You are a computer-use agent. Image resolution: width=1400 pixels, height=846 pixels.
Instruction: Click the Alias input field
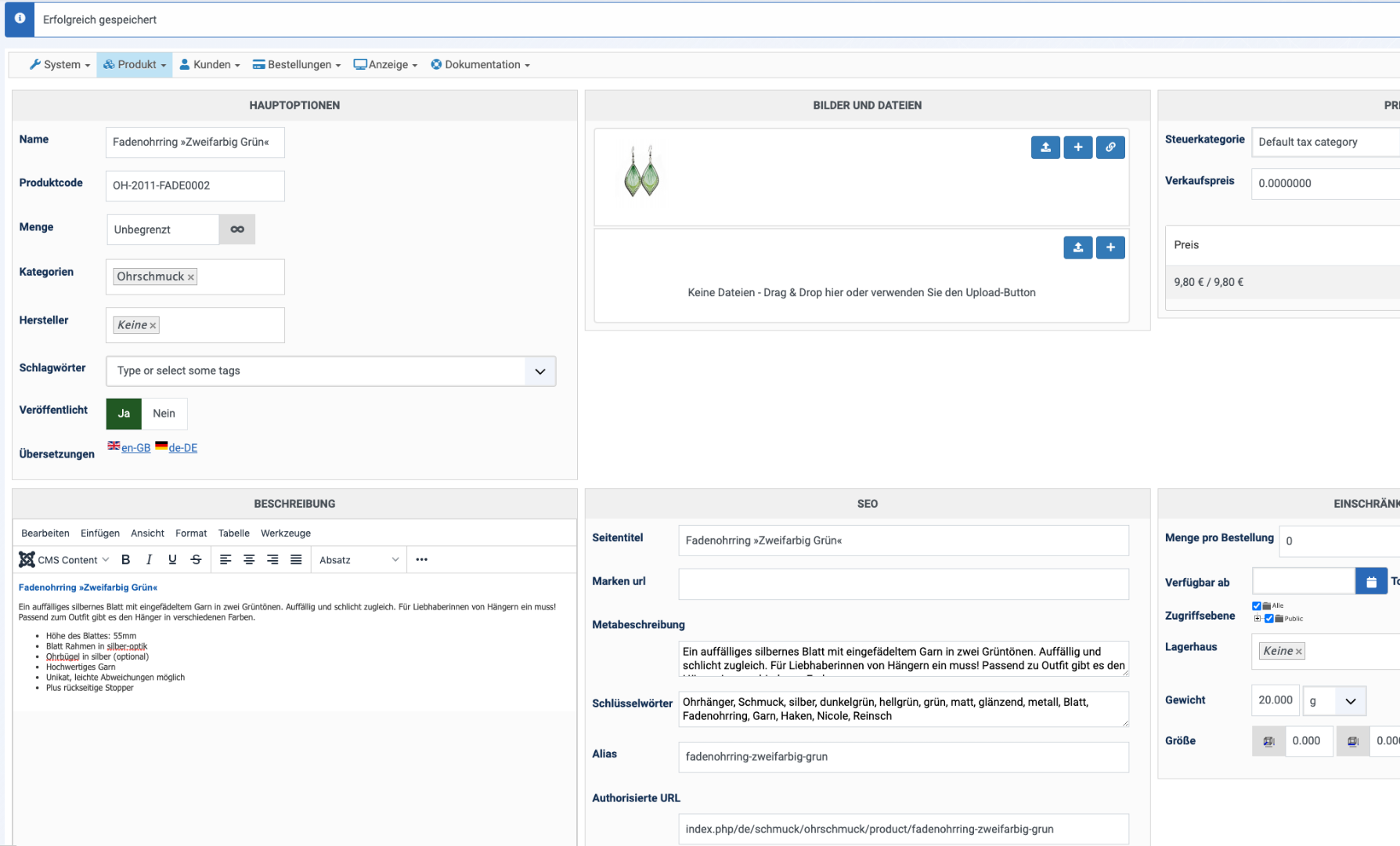[904, 757]
